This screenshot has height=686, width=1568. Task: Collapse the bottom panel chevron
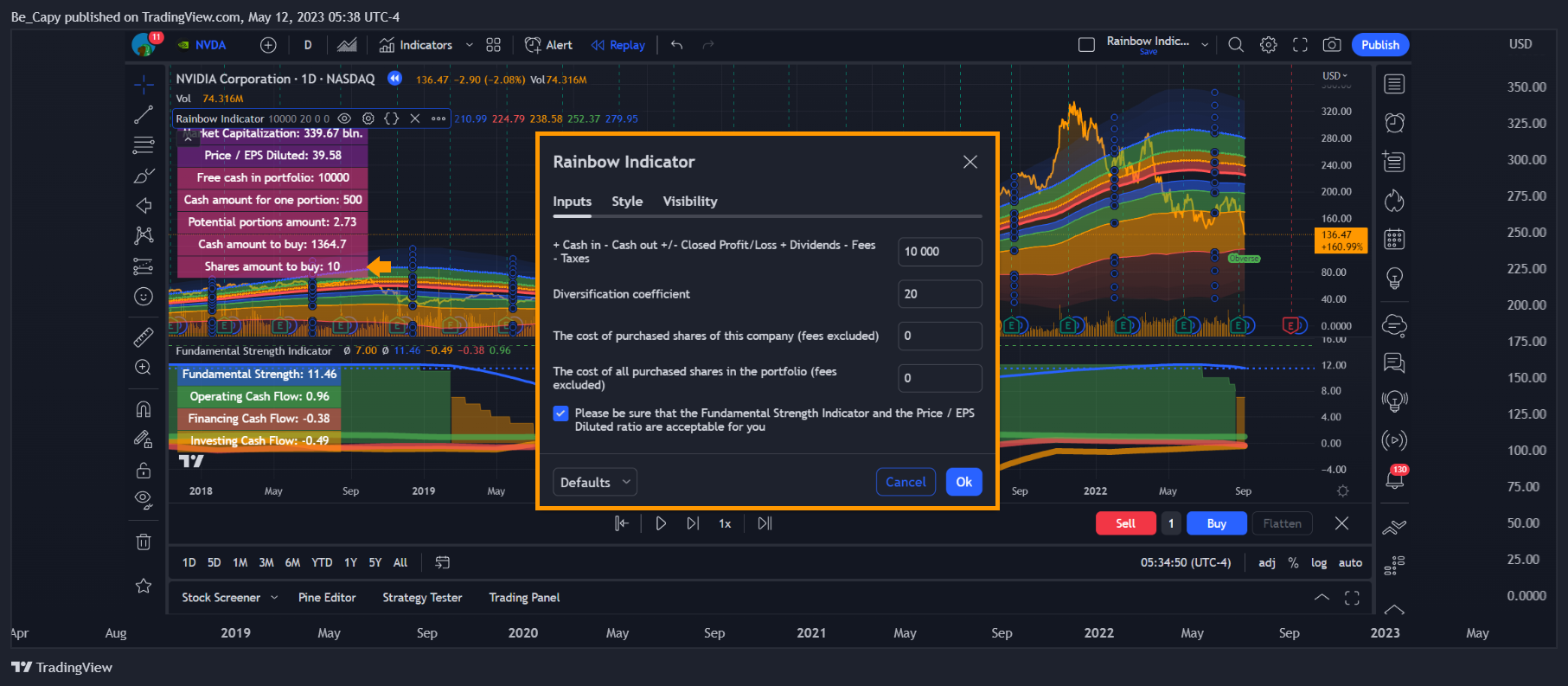[1322, 598]
